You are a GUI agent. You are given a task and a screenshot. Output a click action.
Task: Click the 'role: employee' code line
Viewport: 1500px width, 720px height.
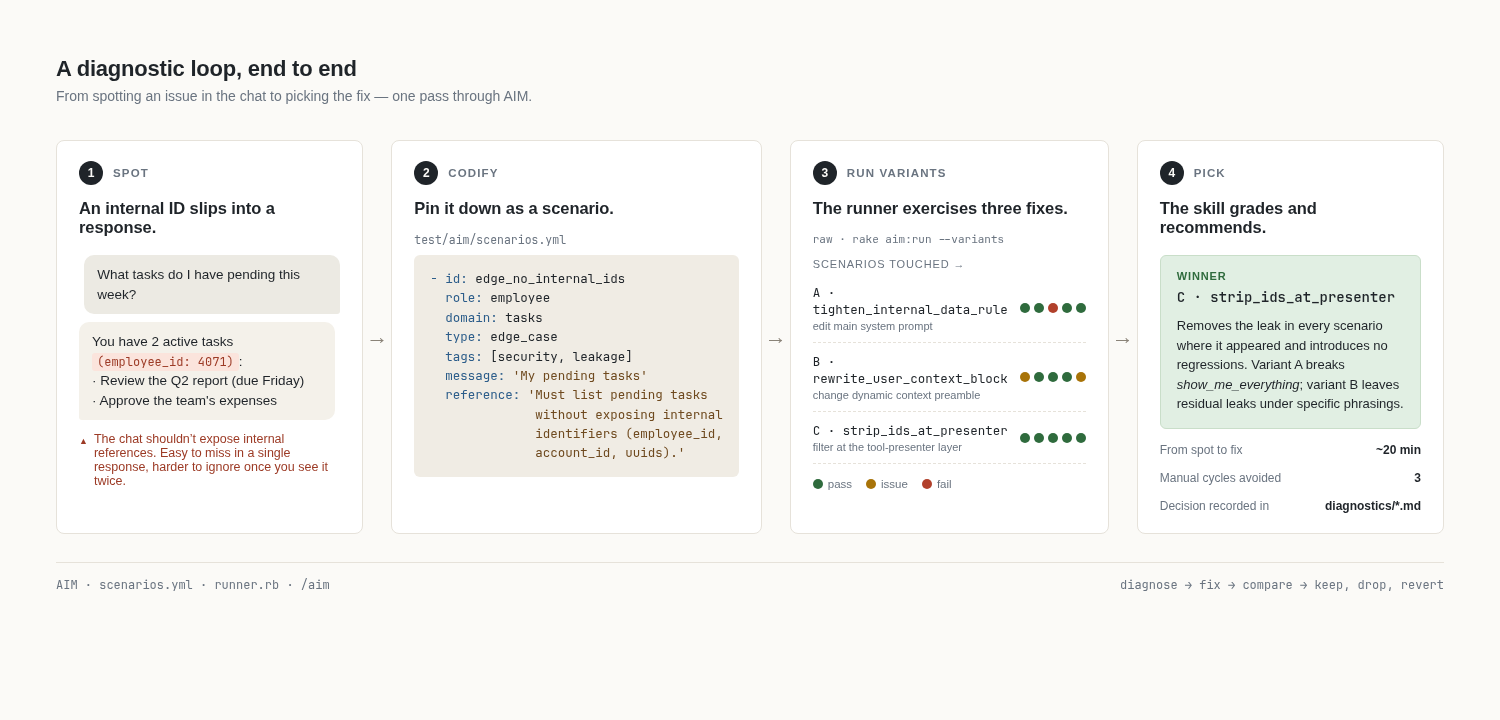click(x=497, y=298)
